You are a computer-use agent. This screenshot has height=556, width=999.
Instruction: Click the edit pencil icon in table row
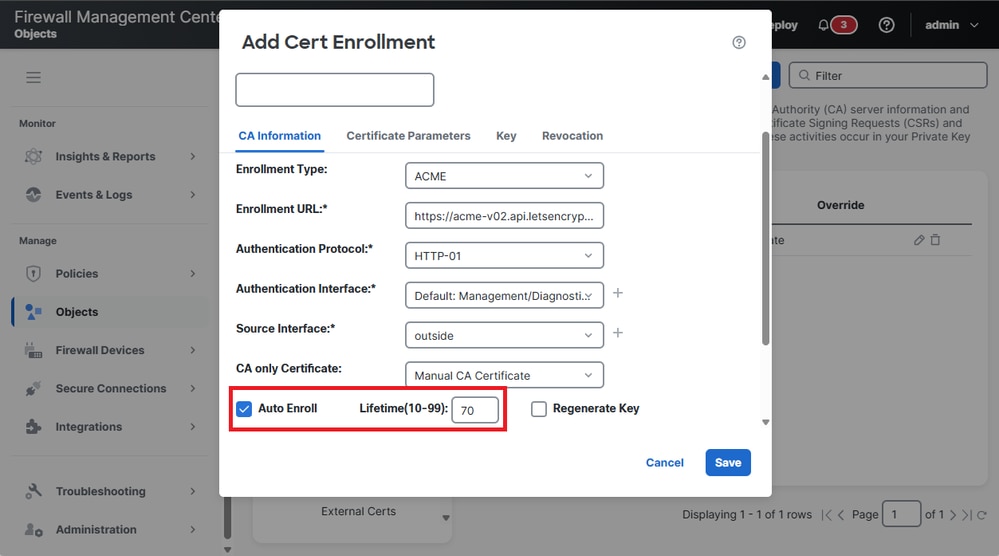(x=919, y=240)
